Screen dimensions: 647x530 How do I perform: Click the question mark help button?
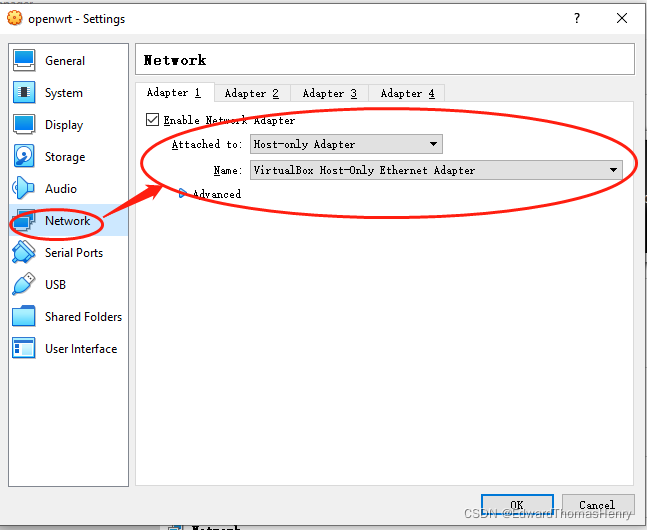[x=577, y=18]
